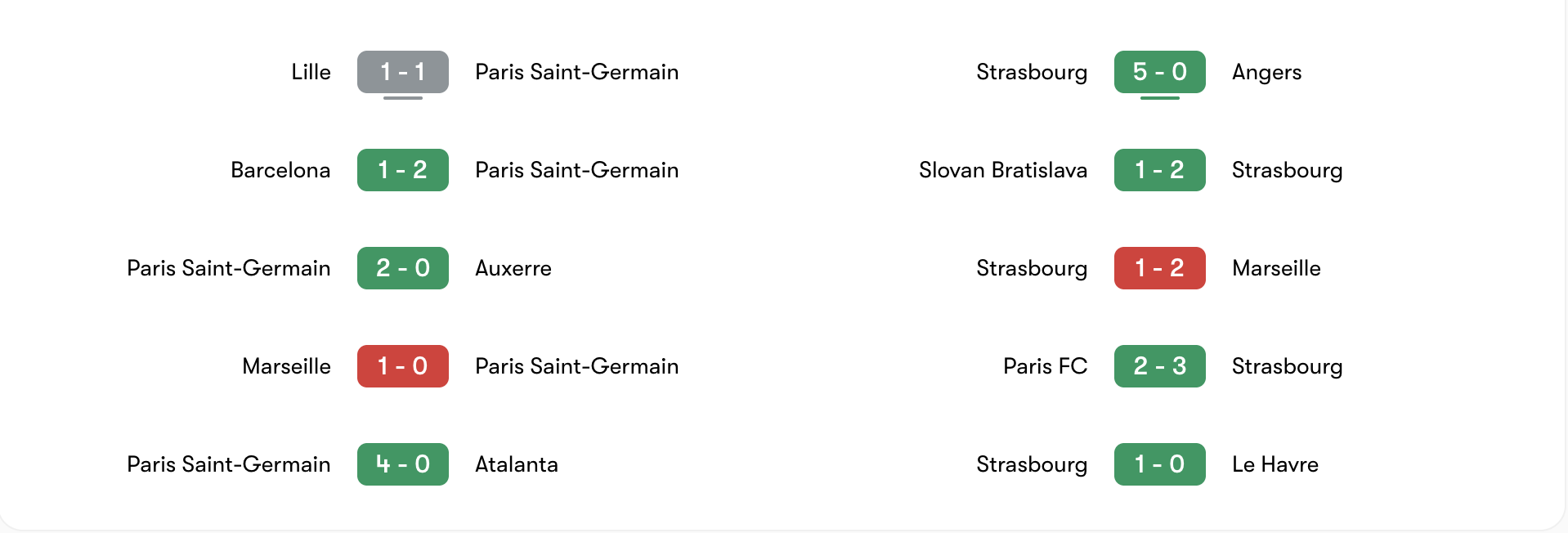This screenshot has width=1568, height=533.
Task: Select the red 1-2 Strasbourg vs Marseille score
Action: click(x=1159, y=268)
